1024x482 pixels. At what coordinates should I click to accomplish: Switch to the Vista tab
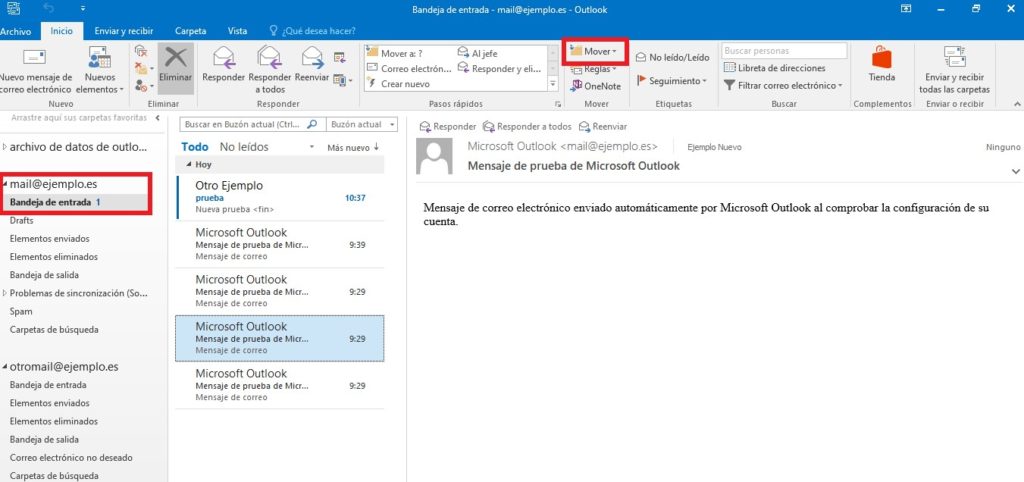click(237, 31)
